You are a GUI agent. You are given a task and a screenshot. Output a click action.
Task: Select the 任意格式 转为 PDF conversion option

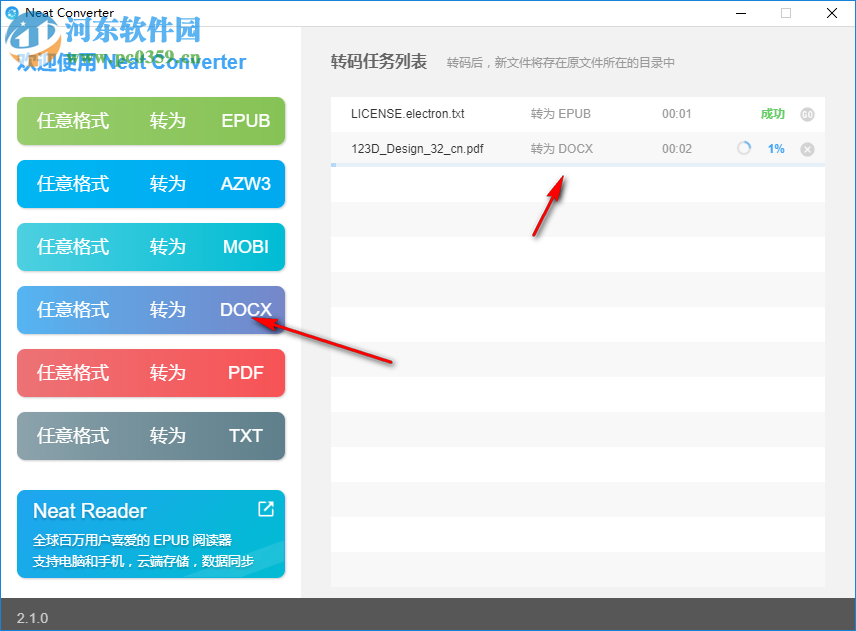150,373
